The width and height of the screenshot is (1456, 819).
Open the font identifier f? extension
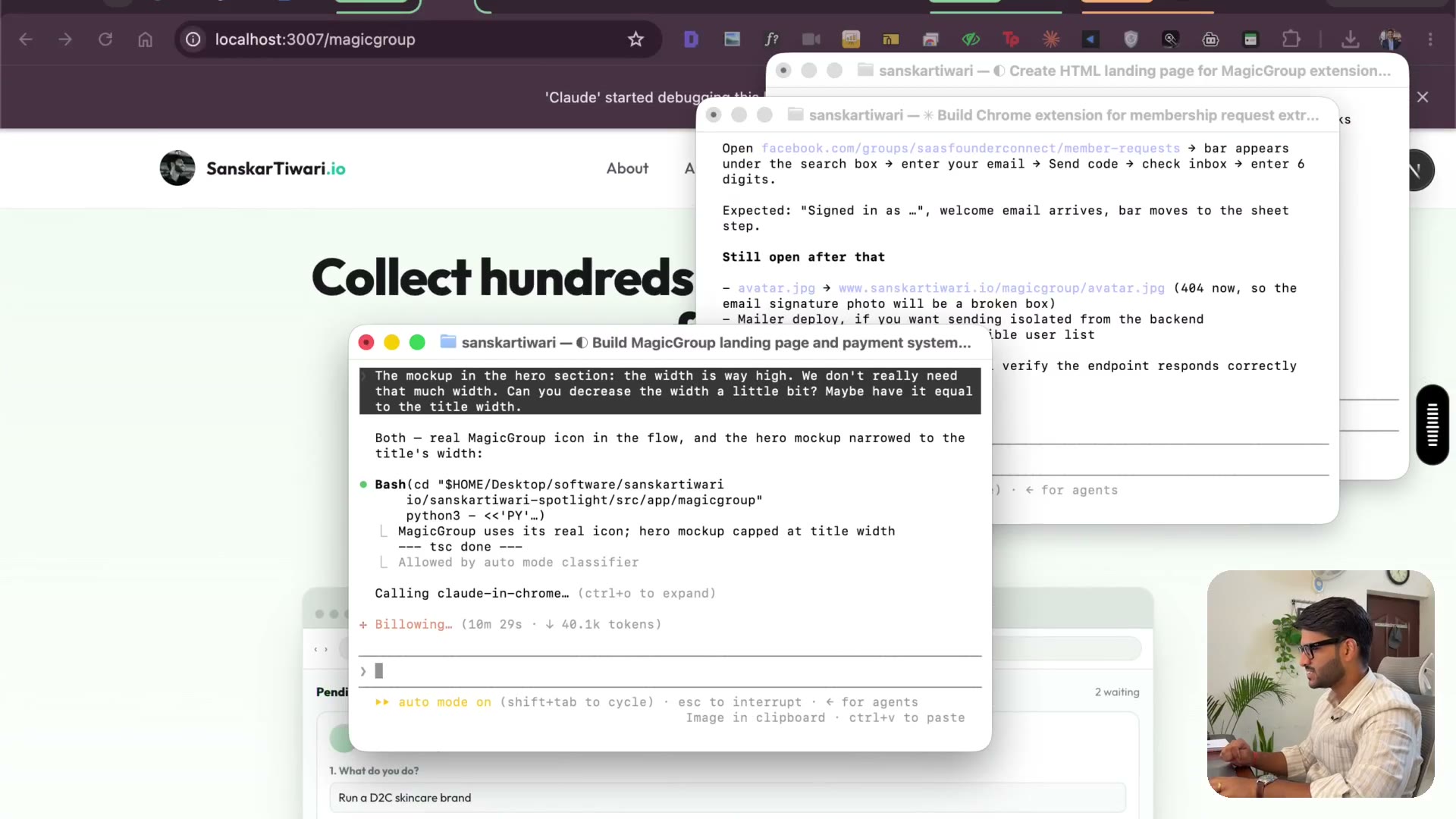(772, 39)
